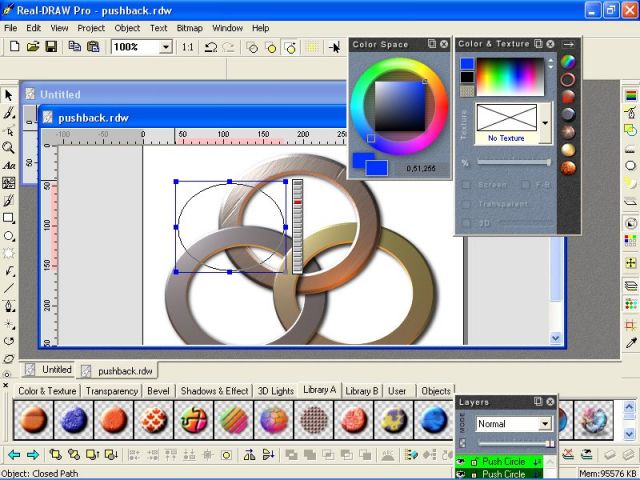Screen dimensions: 640x480
Task: Click the color picker stepper arrows
Action: tap(551, 63)
